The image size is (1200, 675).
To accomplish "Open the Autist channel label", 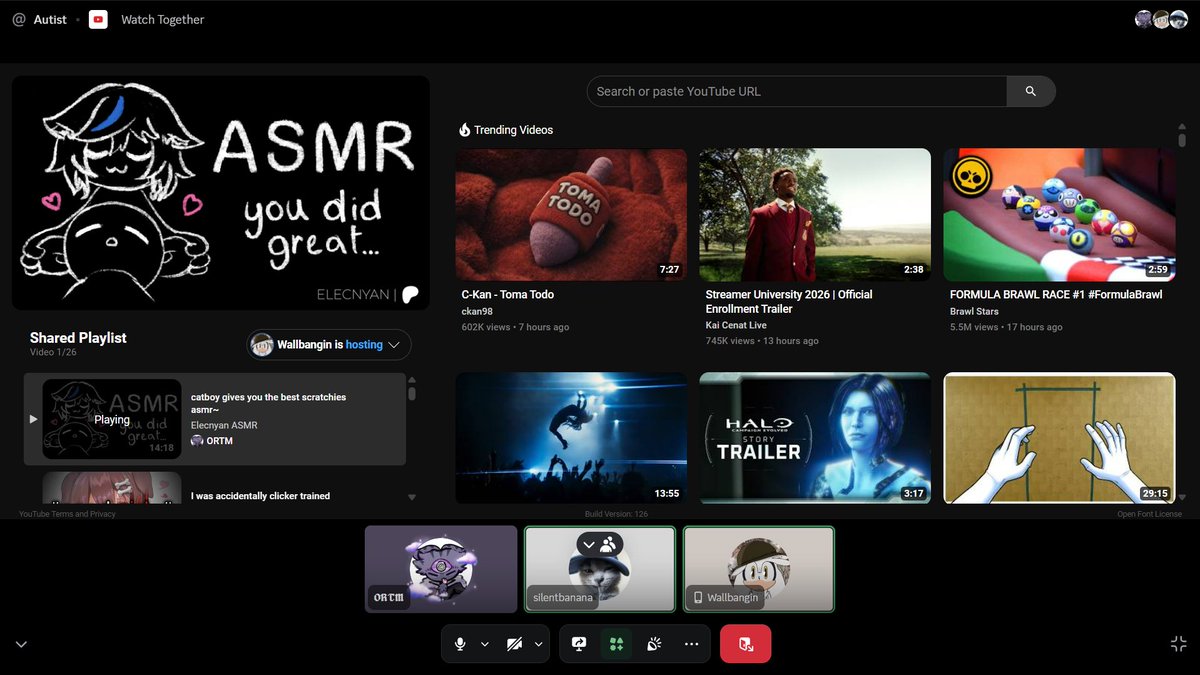I will (51, 19).
